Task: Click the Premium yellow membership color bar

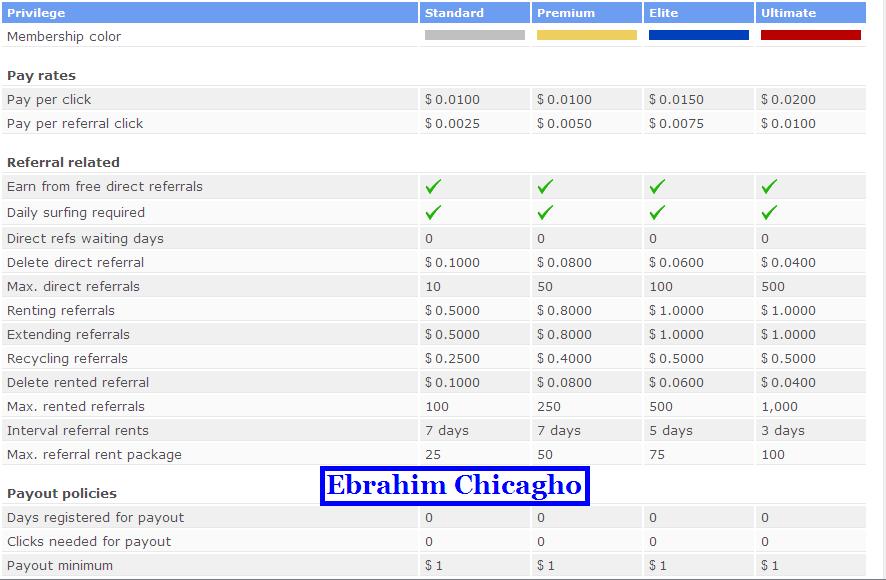Action: tap(587, 35)
